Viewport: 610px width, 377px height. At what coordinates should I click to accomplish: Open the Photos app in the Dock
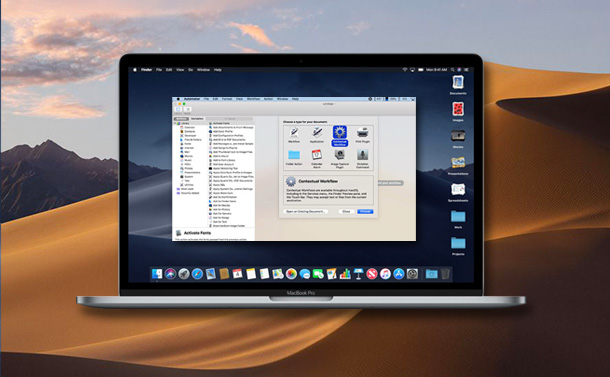pyautogui.click(x=291, y=274)
